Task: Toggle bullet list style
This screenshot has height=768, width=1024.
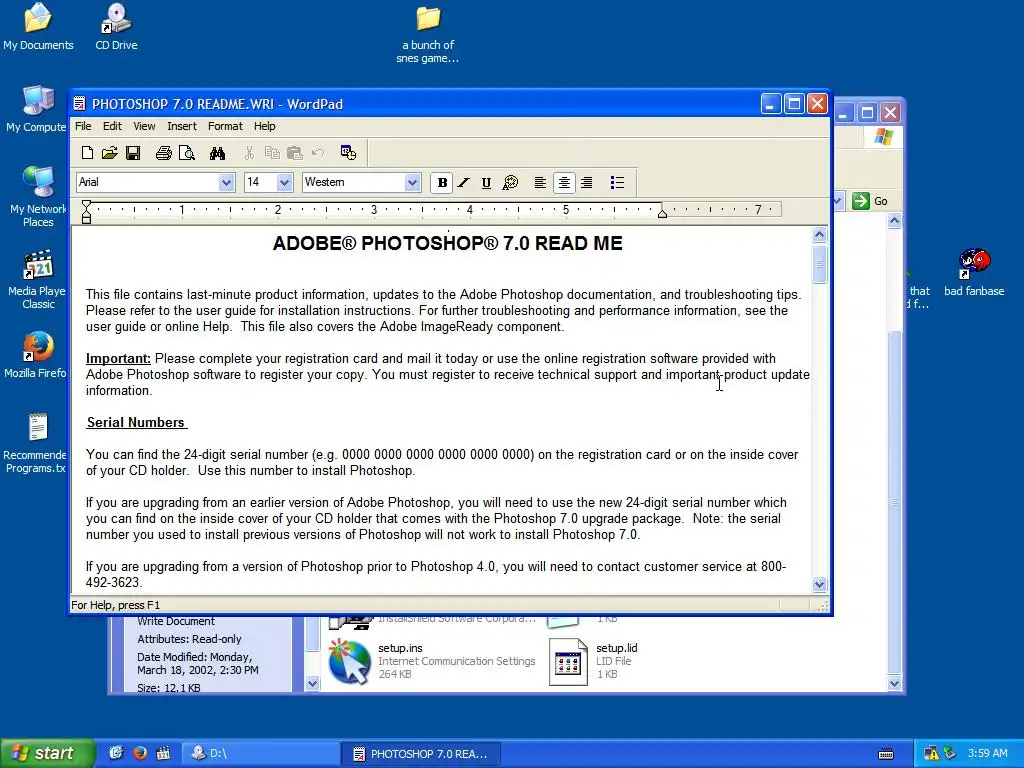Action: pos(617,182)
